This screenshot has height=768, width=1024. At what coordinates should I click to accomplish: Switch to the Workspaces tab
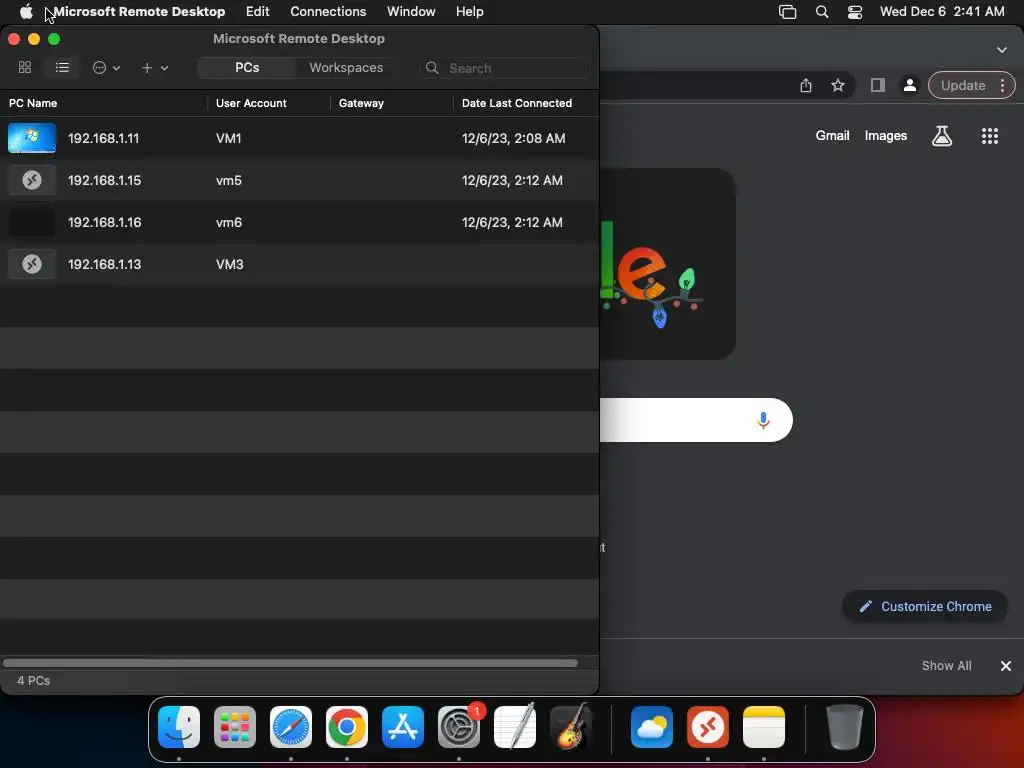346,67
